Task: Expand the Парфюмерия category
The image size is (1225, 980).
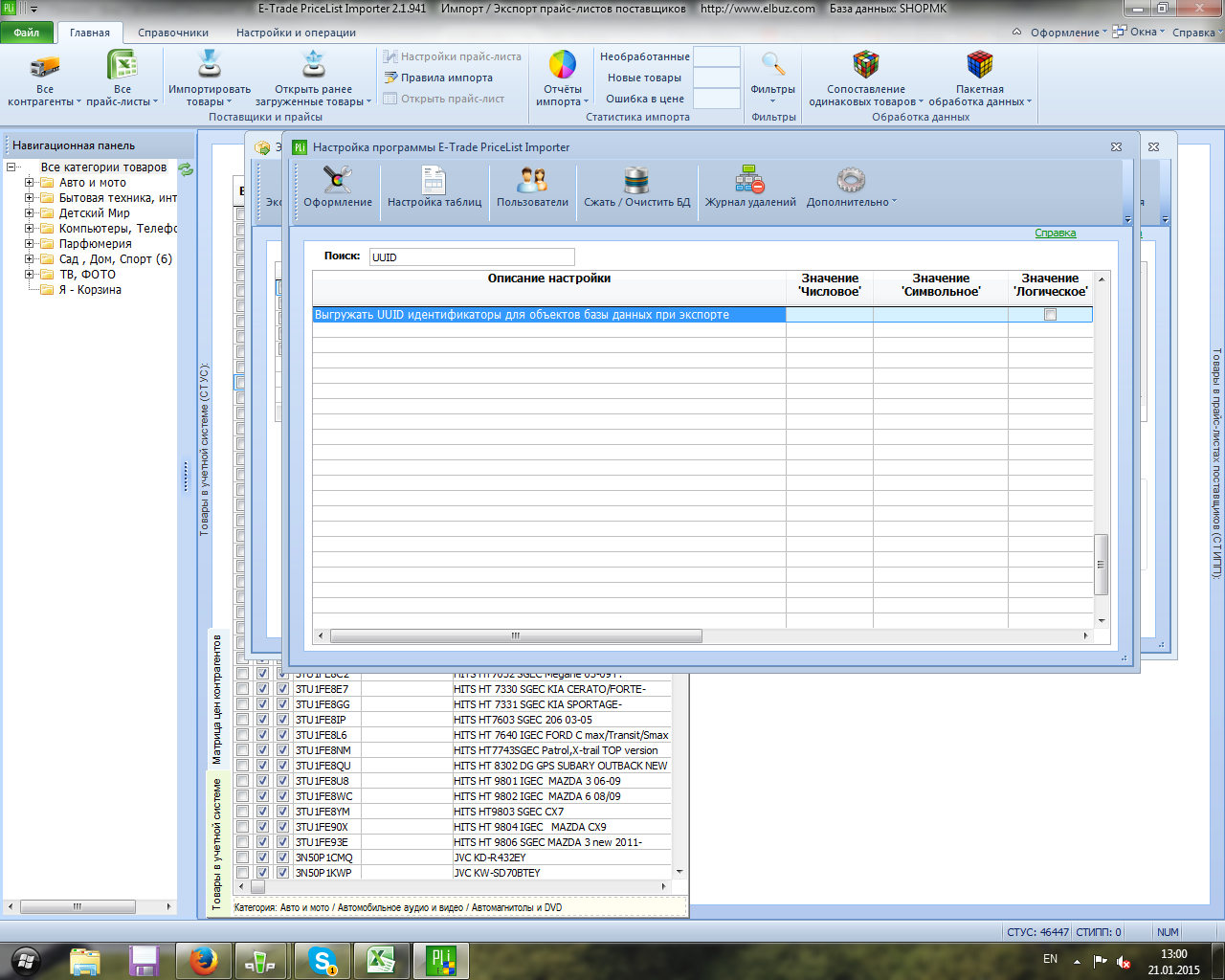Action: [30, 244]
